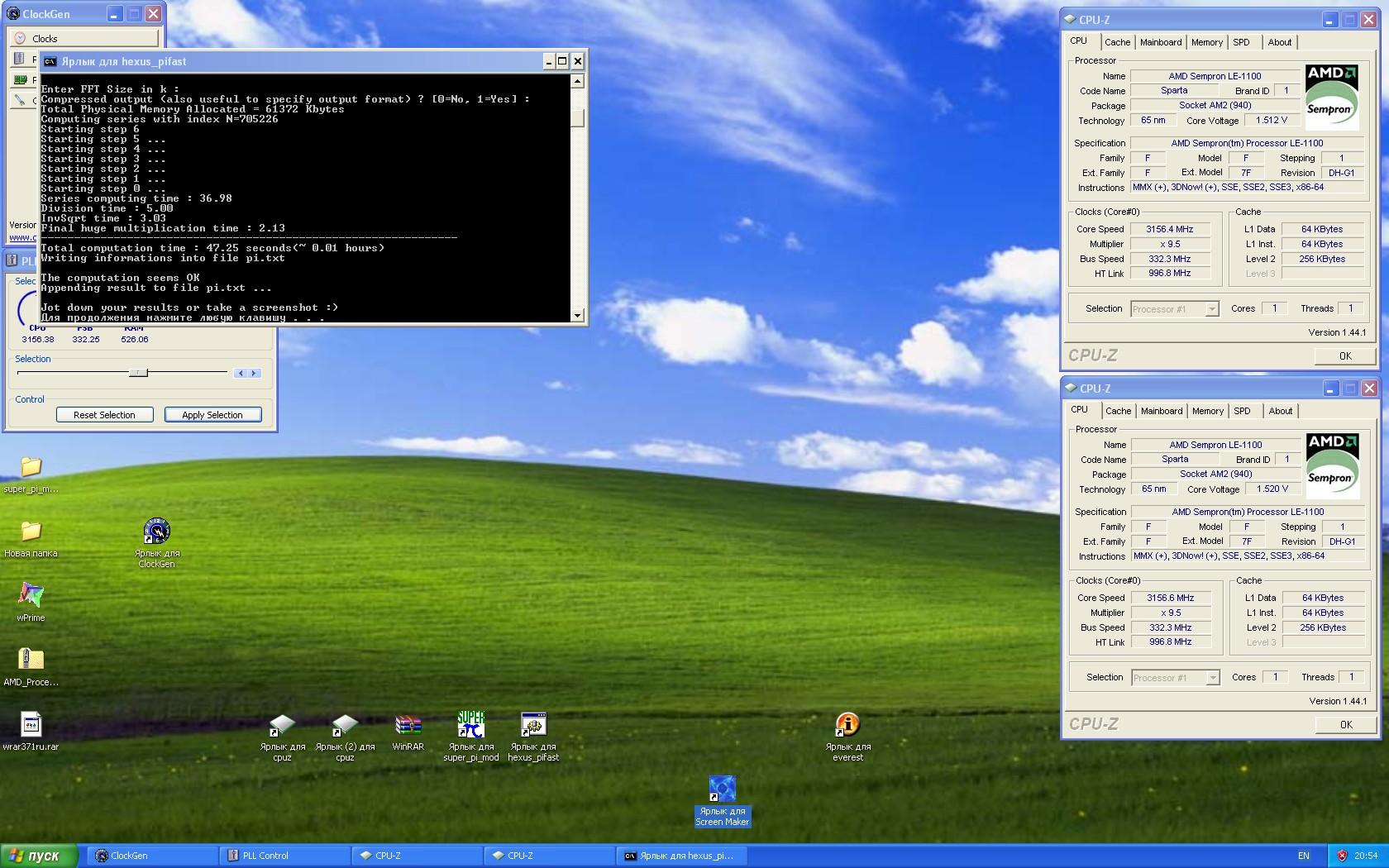Open the Clocks section in ClockGen
Screen dimensions: 1389x868
tap(84, 38)
